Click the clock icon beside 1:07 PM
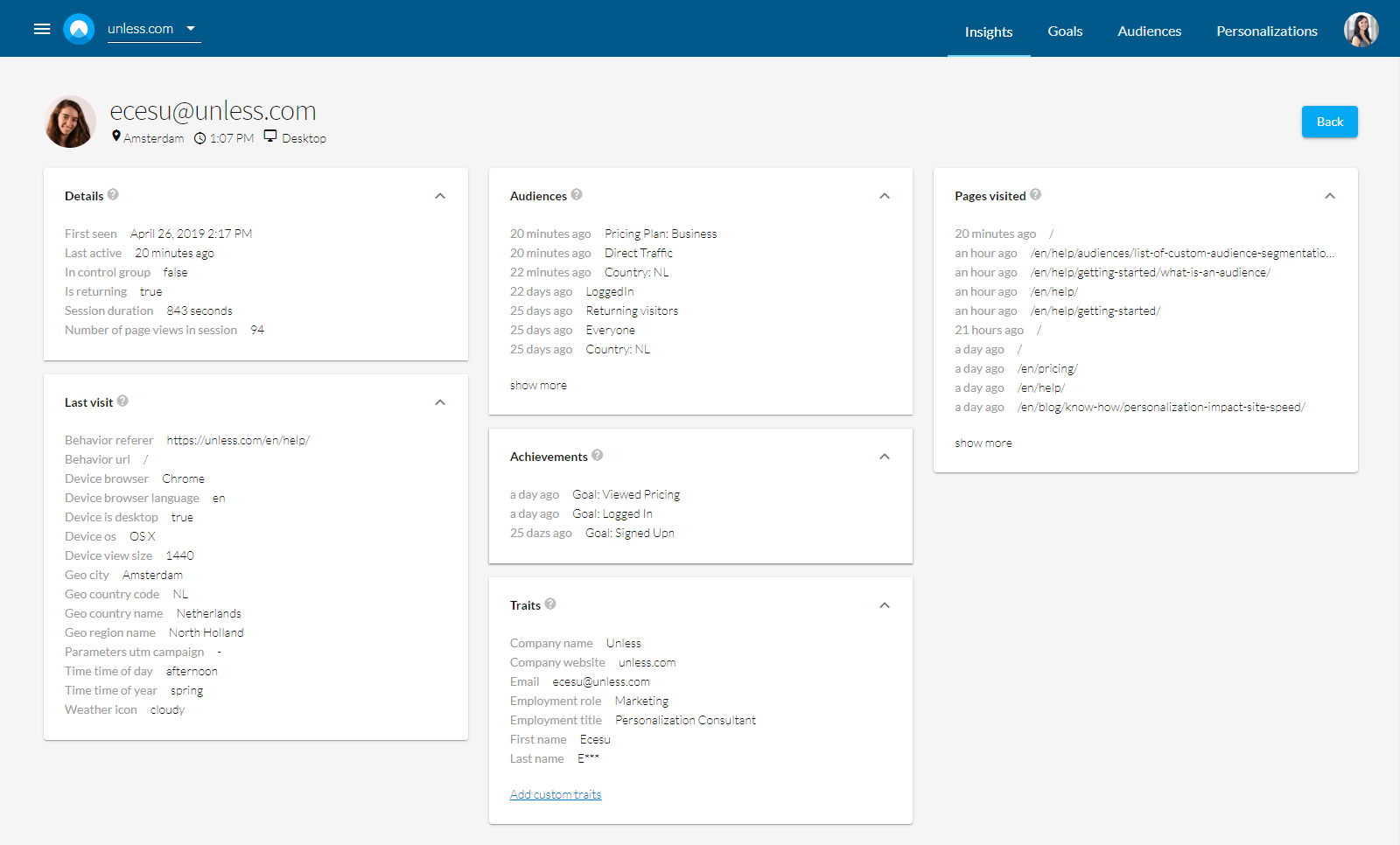The height and width of the screenshot is (845, 1400). click(199, 138)
